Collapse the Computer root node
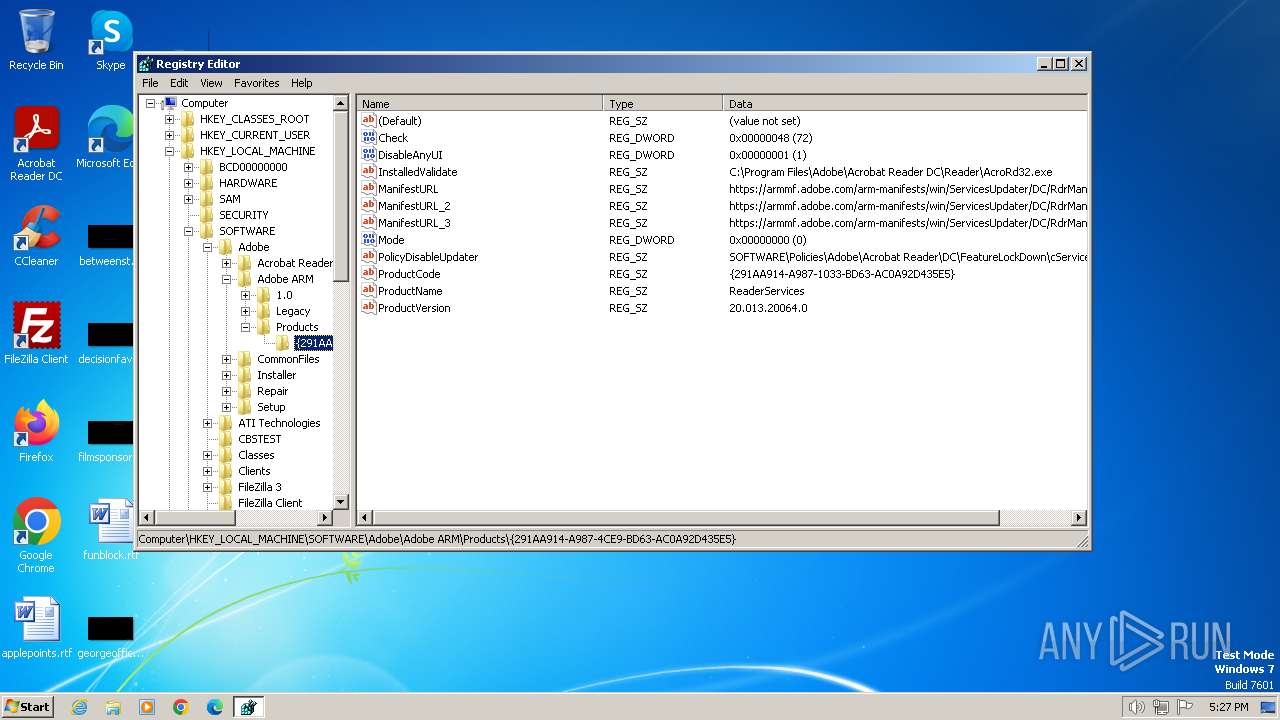Image resolution: width=1280 pixels, height=720 pixels. point(151,103)
